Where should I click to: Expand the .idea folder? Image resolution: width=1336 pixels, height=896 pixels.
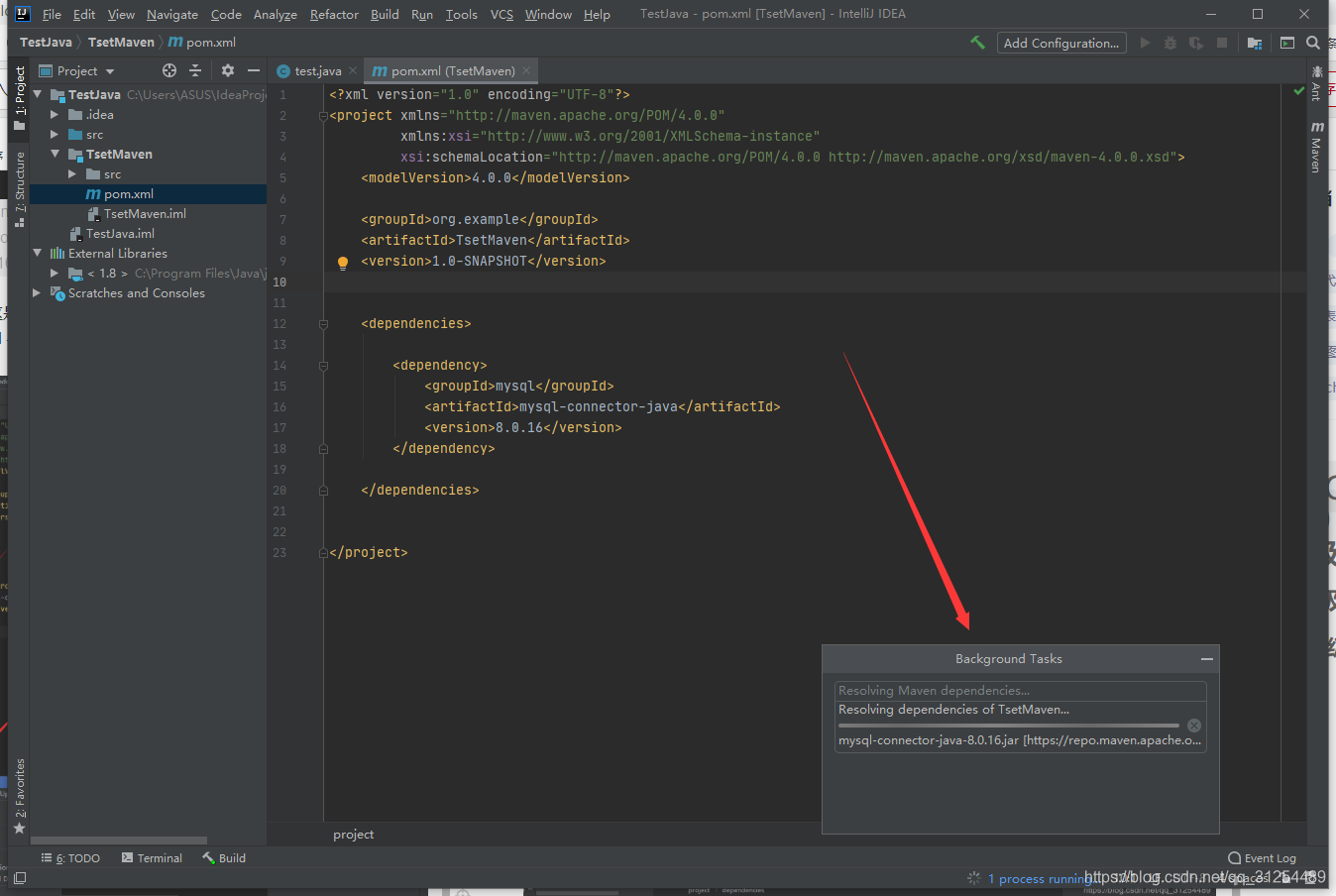55,115
